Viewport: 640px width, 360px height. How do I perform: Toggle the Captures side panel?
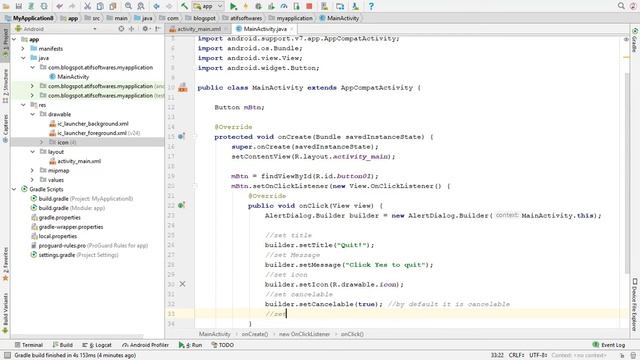pos(5,129)
